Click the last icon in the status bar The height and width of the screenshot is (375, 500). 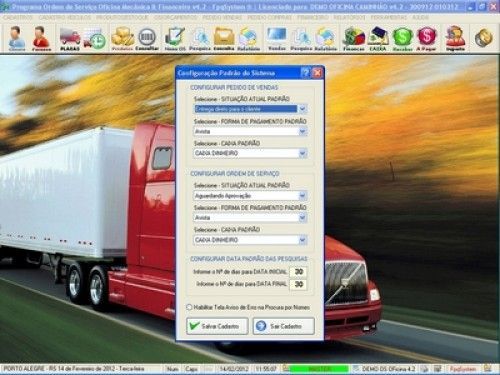click(x=488, y=368)
